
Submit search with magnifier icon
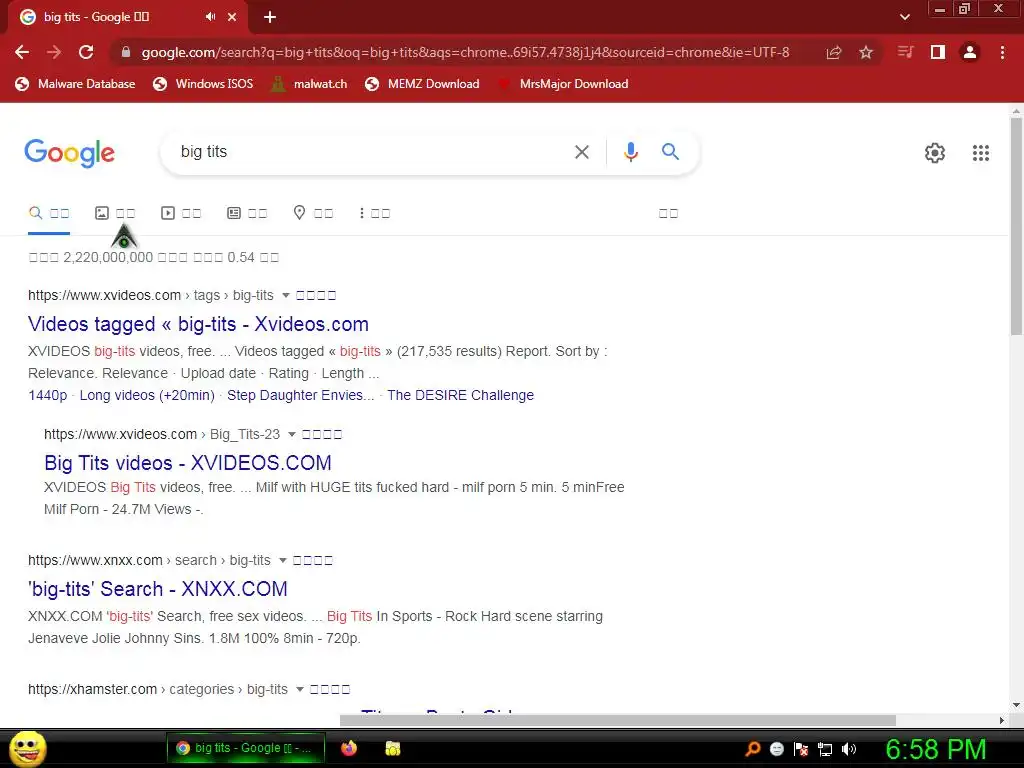[670, 152]
